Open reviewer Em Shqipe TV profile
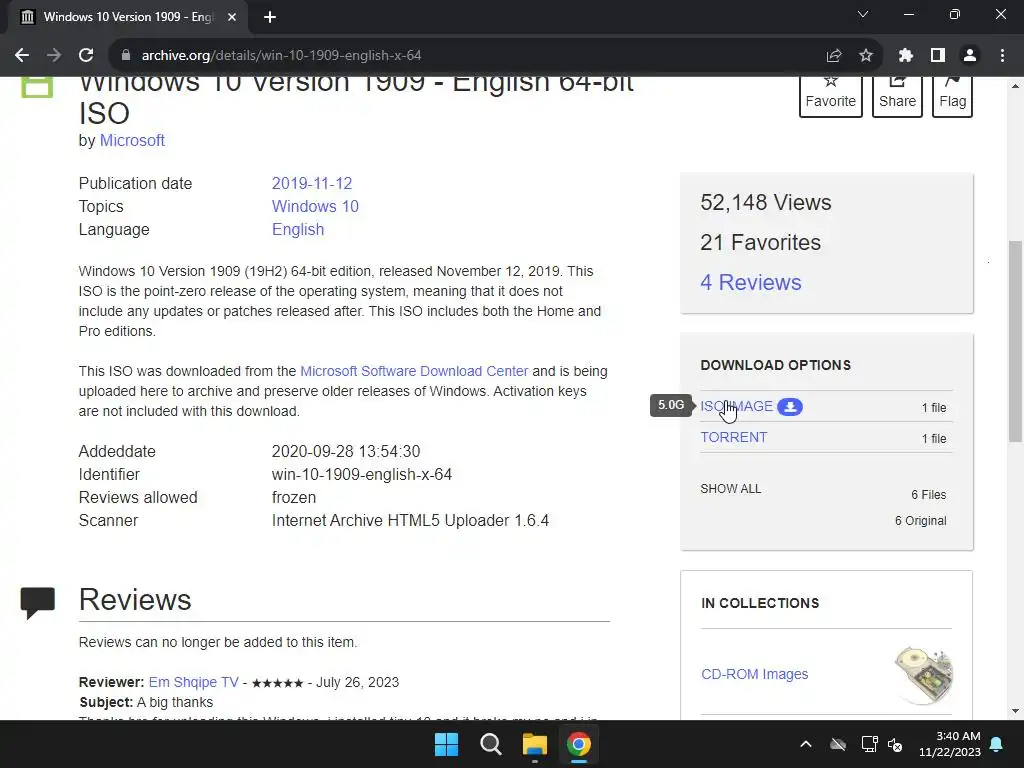Image resolution: width=1024 pixels, height=768 pixels. coord(193,682)
